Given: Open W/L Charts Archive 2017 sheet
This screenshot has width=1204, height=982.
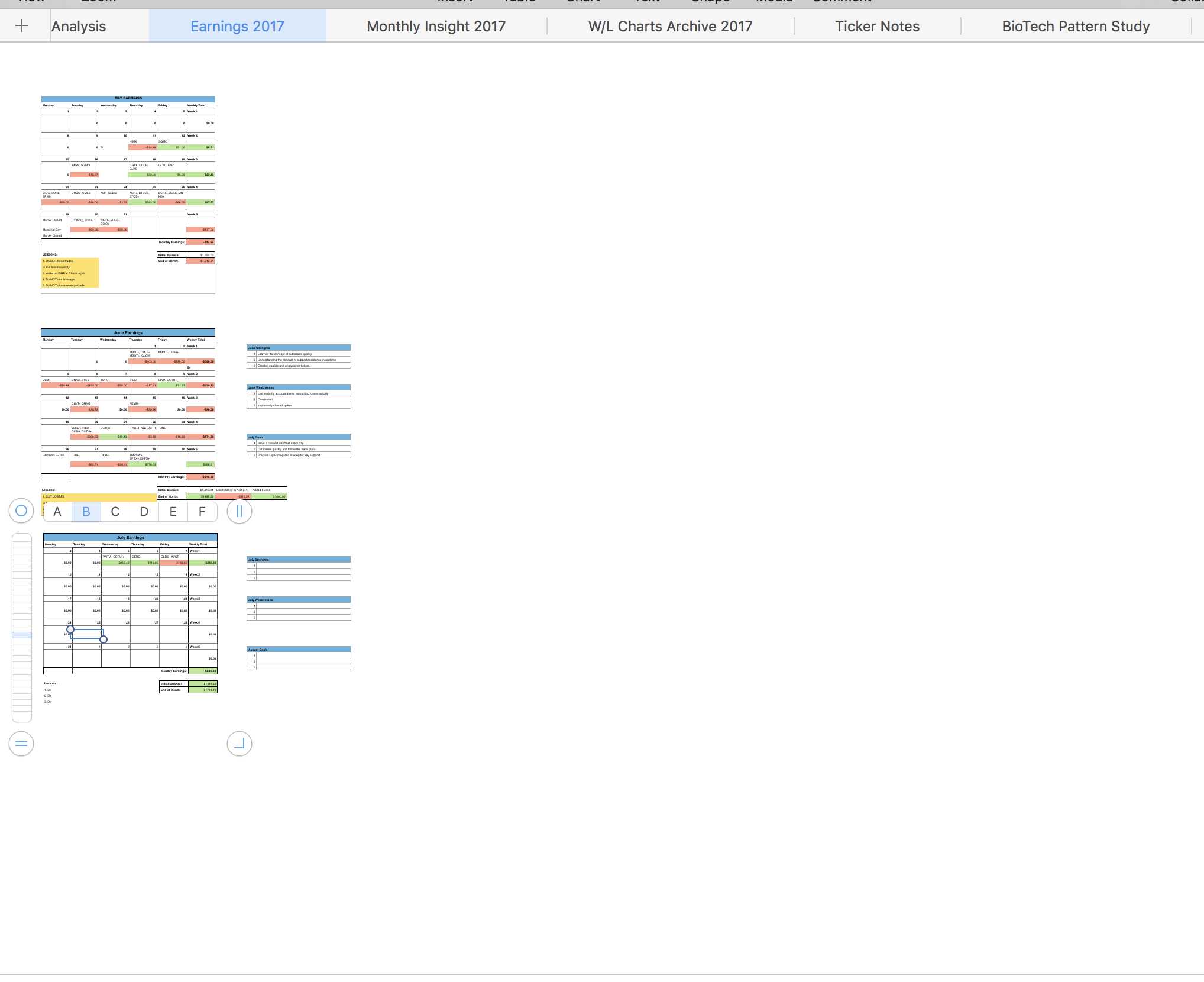Looking at the screenshot, I should coord(670,27).
